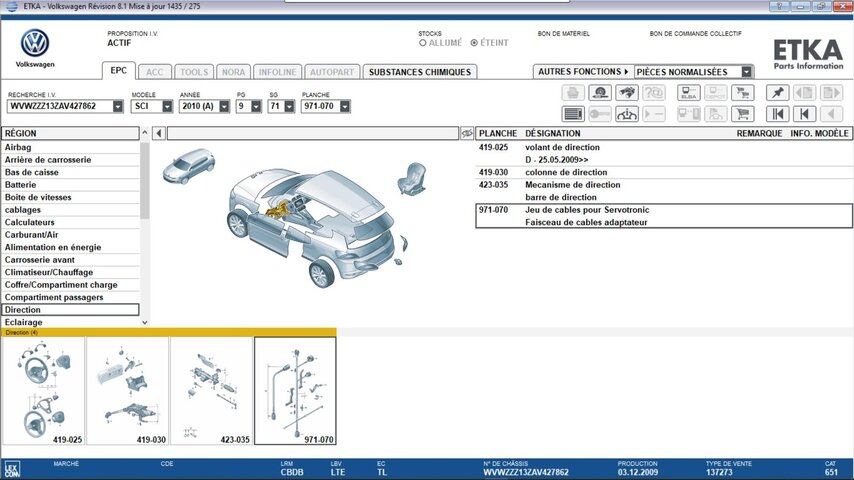Open the PG dropdown arrow
The width and height of the screenshot is (854, 480).
click(256, 106)
